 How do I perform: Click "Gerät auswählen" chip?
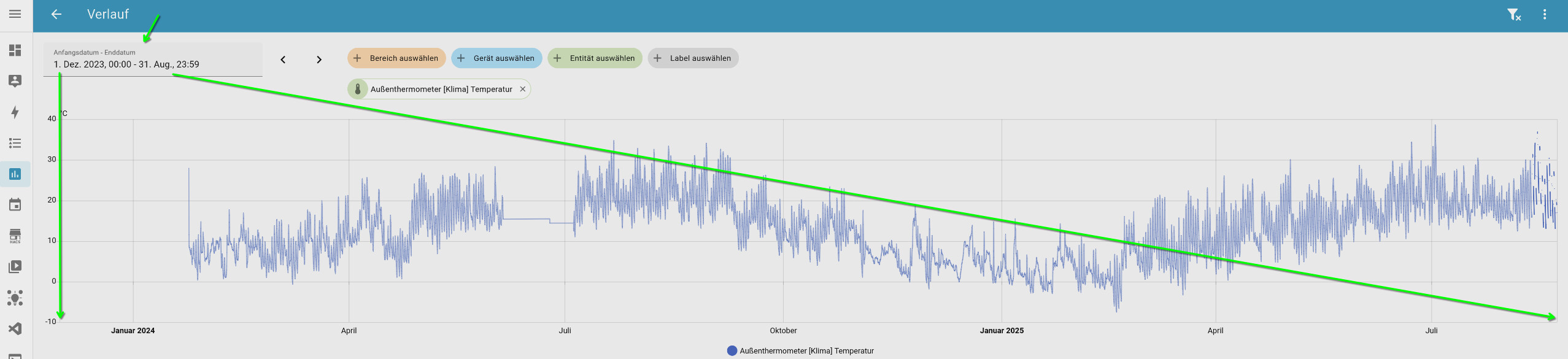496,58
